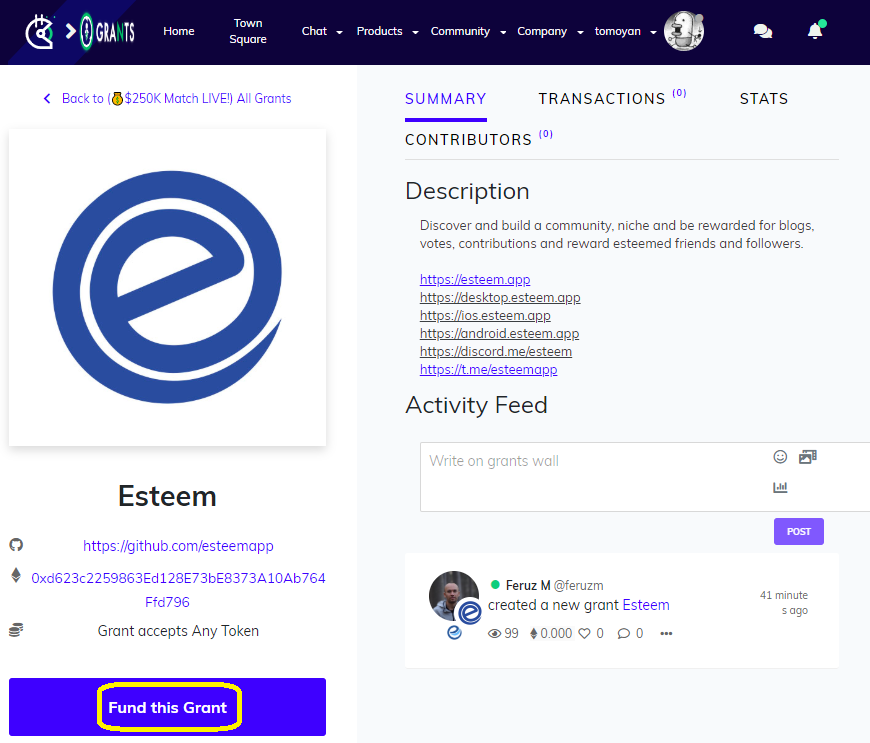Expand the Products dropdown menu

pyautogui.click(x=387, y=31)
